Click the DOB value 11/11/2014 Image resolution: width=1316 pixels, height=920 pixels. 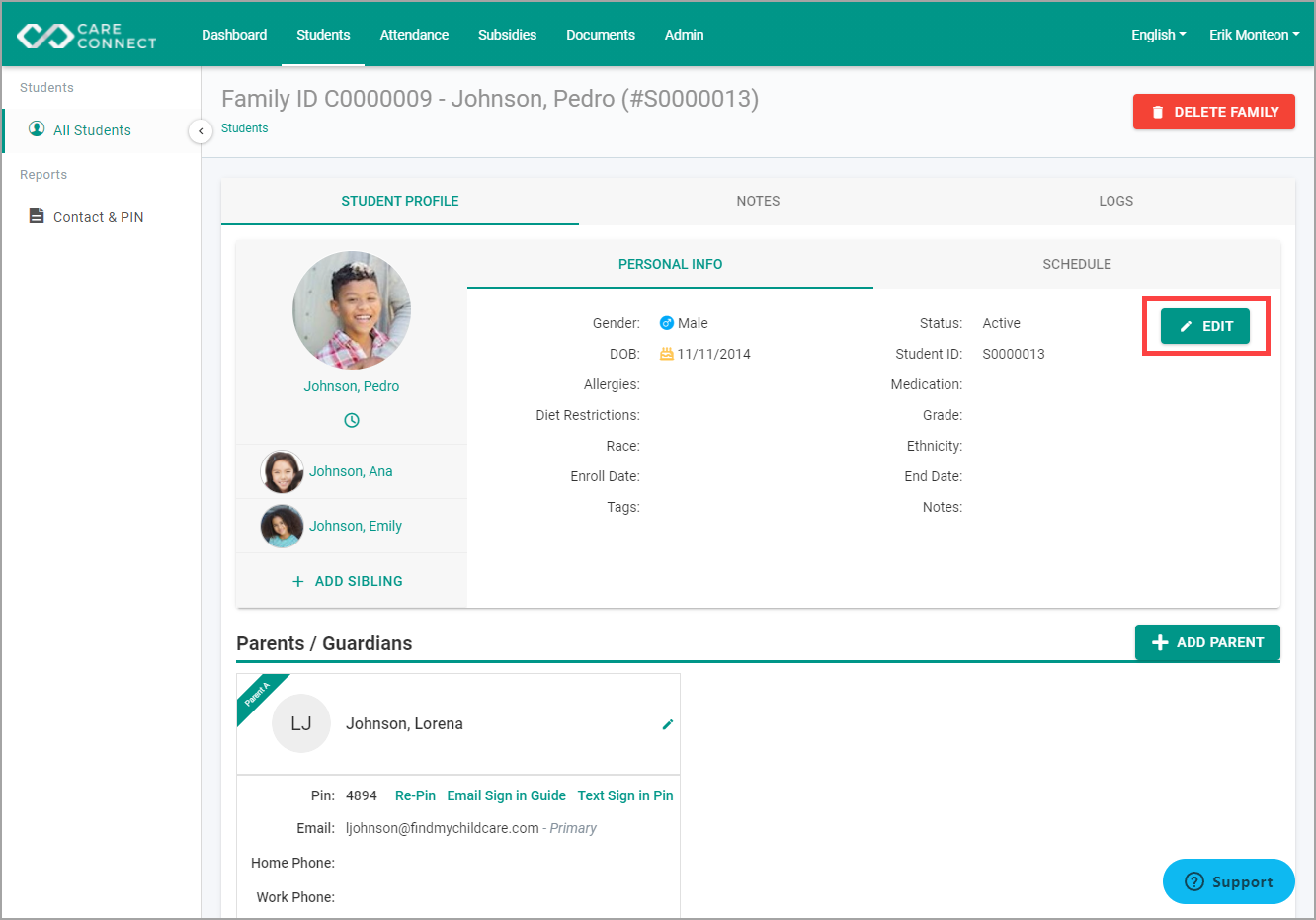tap(713, 354)
